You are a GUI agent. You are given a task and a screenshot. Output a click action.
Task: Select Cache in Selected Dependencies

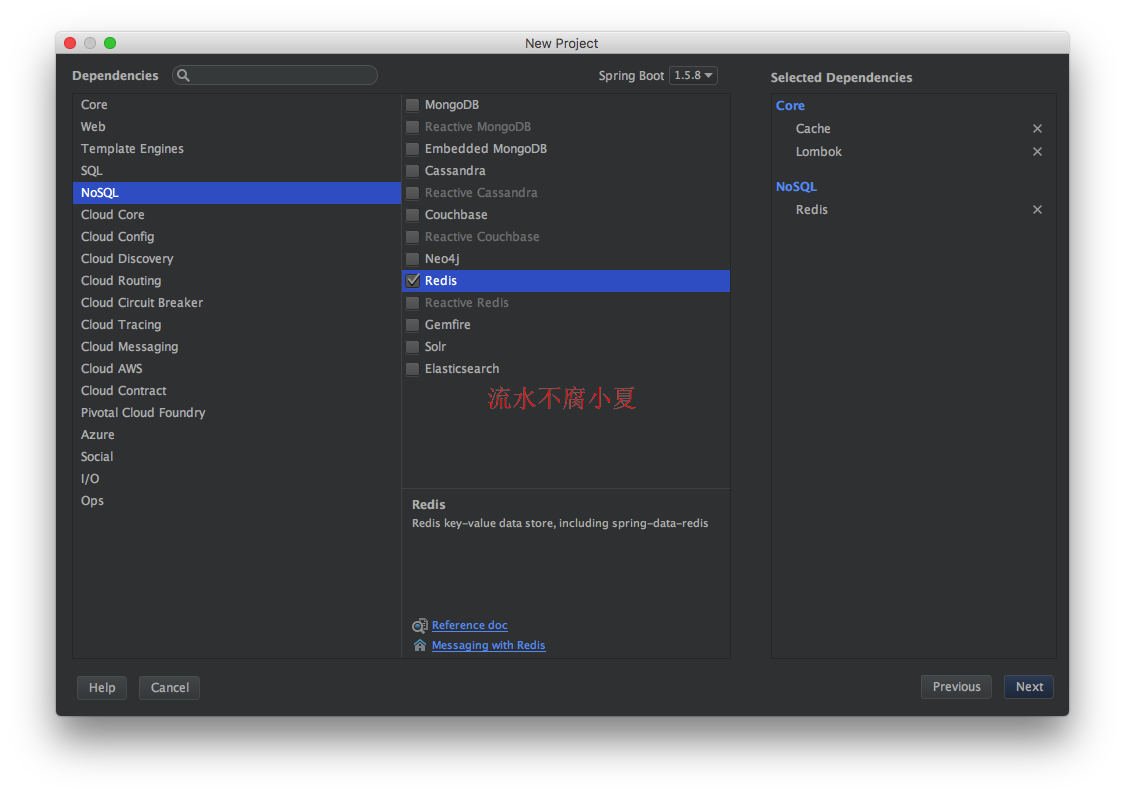pyautogui.click(x=813, y=128)
